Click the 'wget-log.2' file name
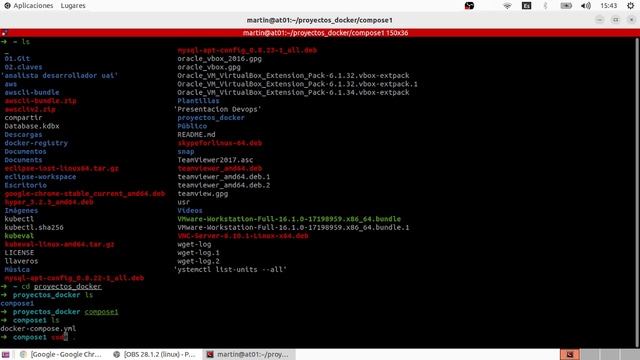Viewport: 640px width, 360px height. (x=198, y=261)
